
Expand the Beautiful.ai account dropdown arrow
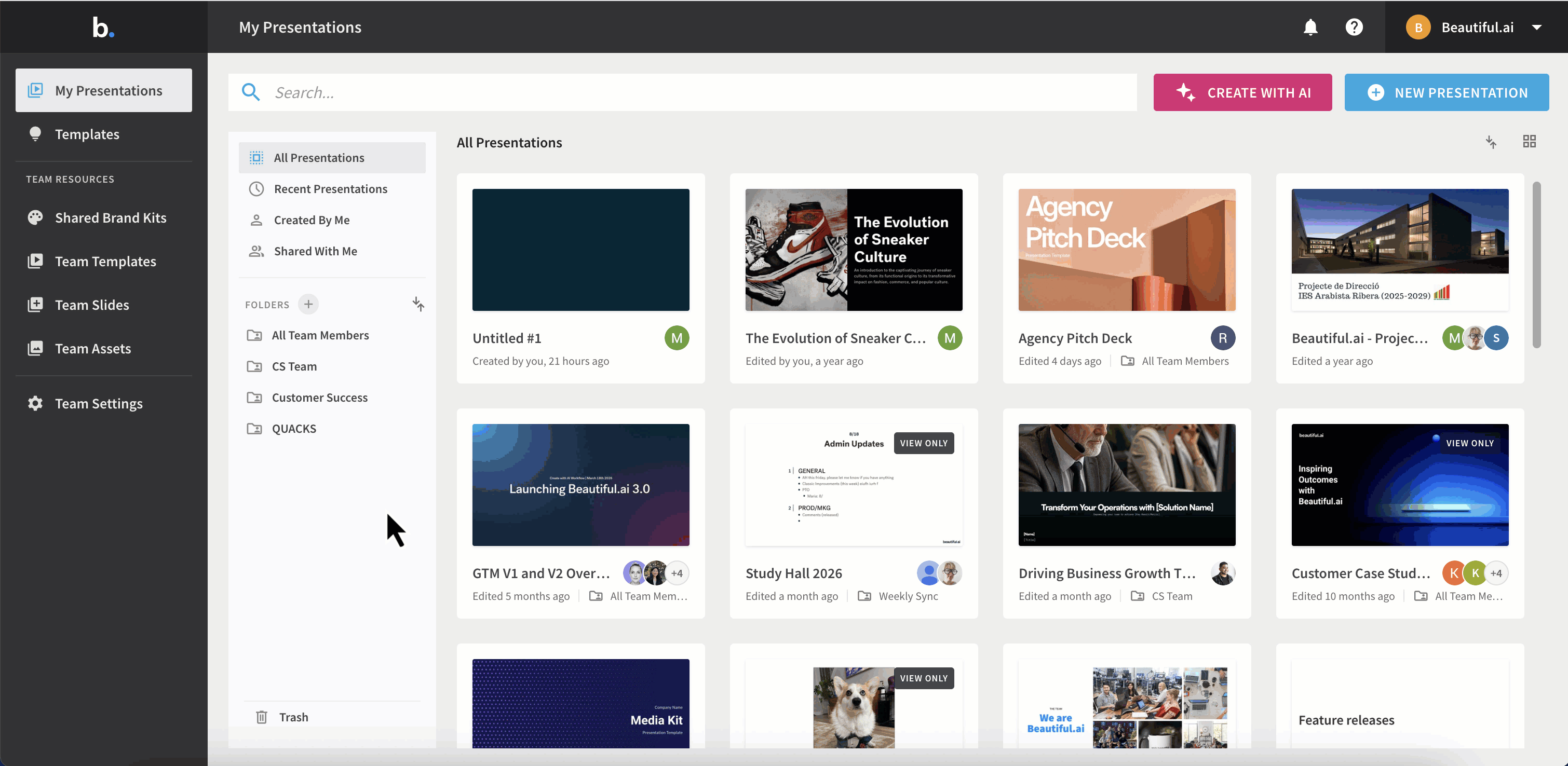click(1536, 28)
